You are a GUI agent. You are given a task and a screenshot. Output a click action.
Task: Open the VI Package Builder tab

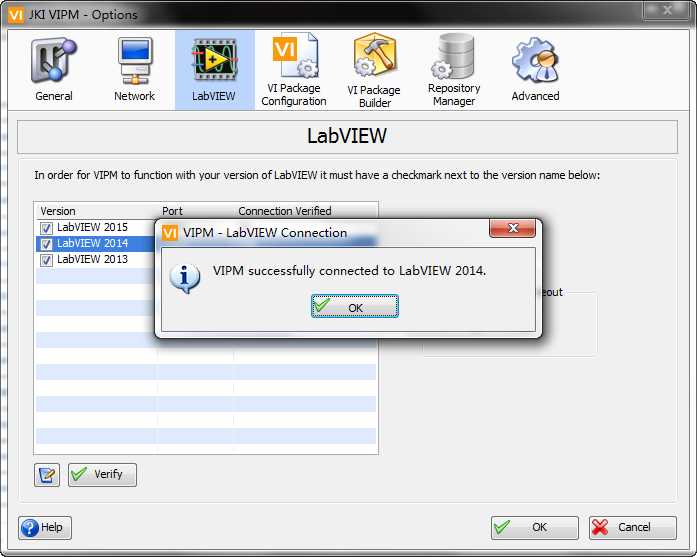374,70
